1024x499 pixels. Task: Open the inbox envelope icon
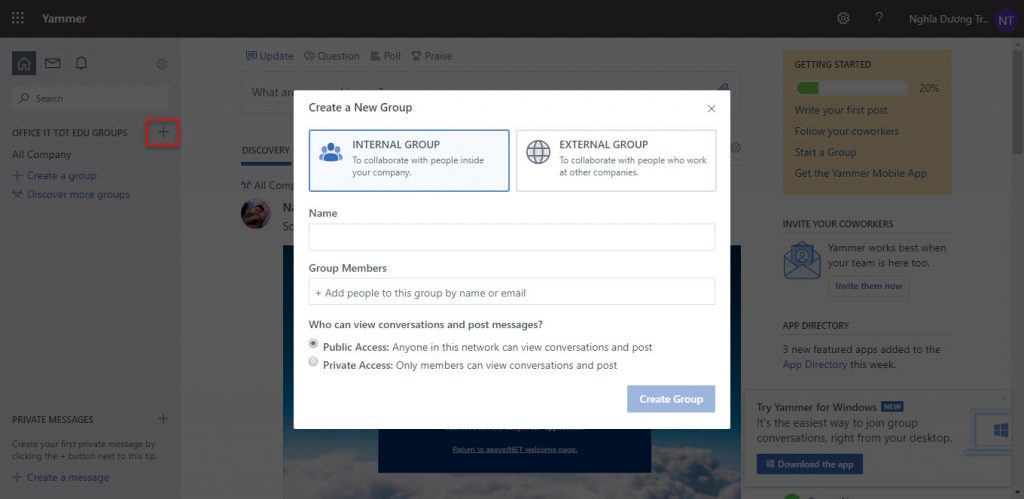coord(52,63)
